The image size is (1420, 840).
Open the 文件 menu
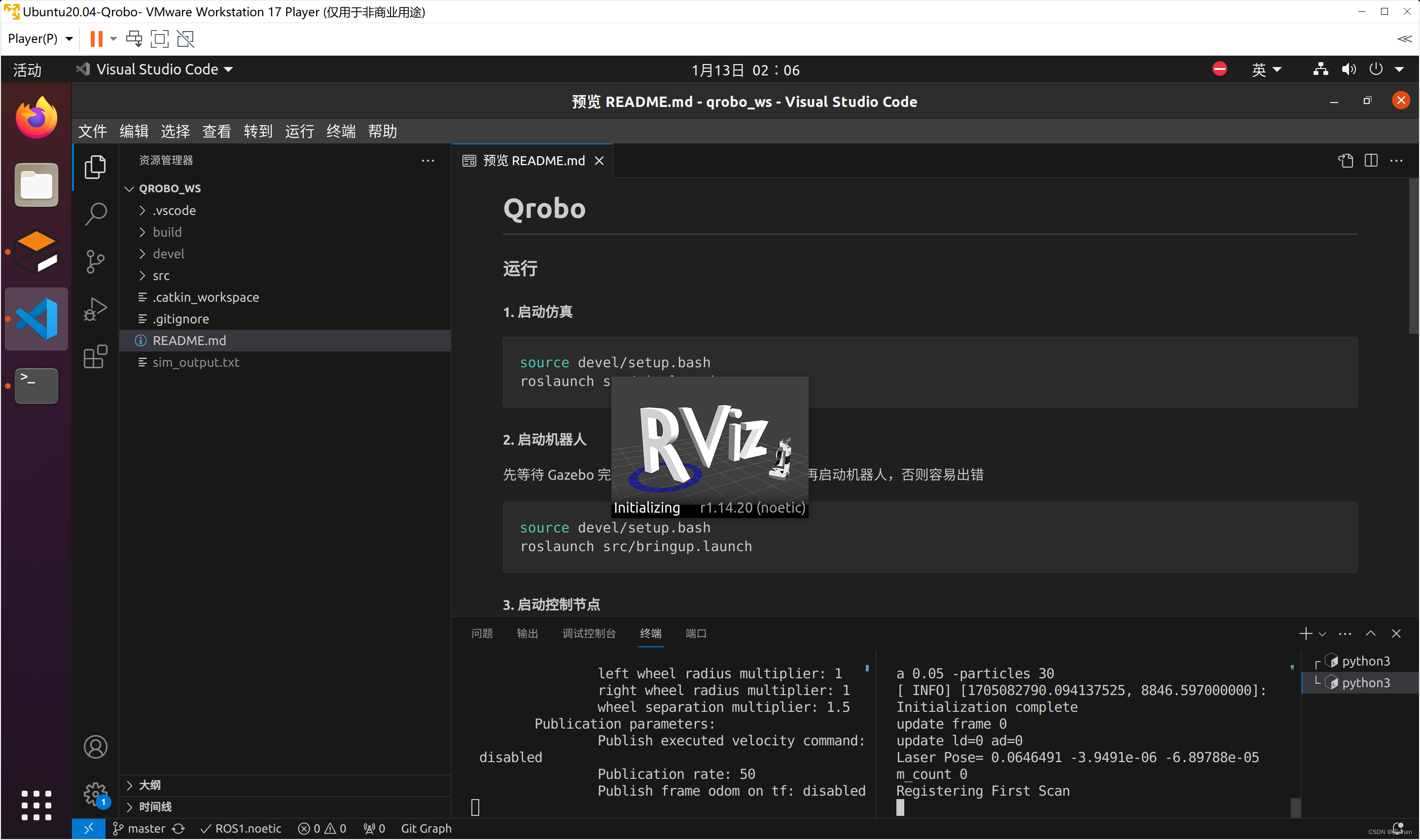pos(92,131)
